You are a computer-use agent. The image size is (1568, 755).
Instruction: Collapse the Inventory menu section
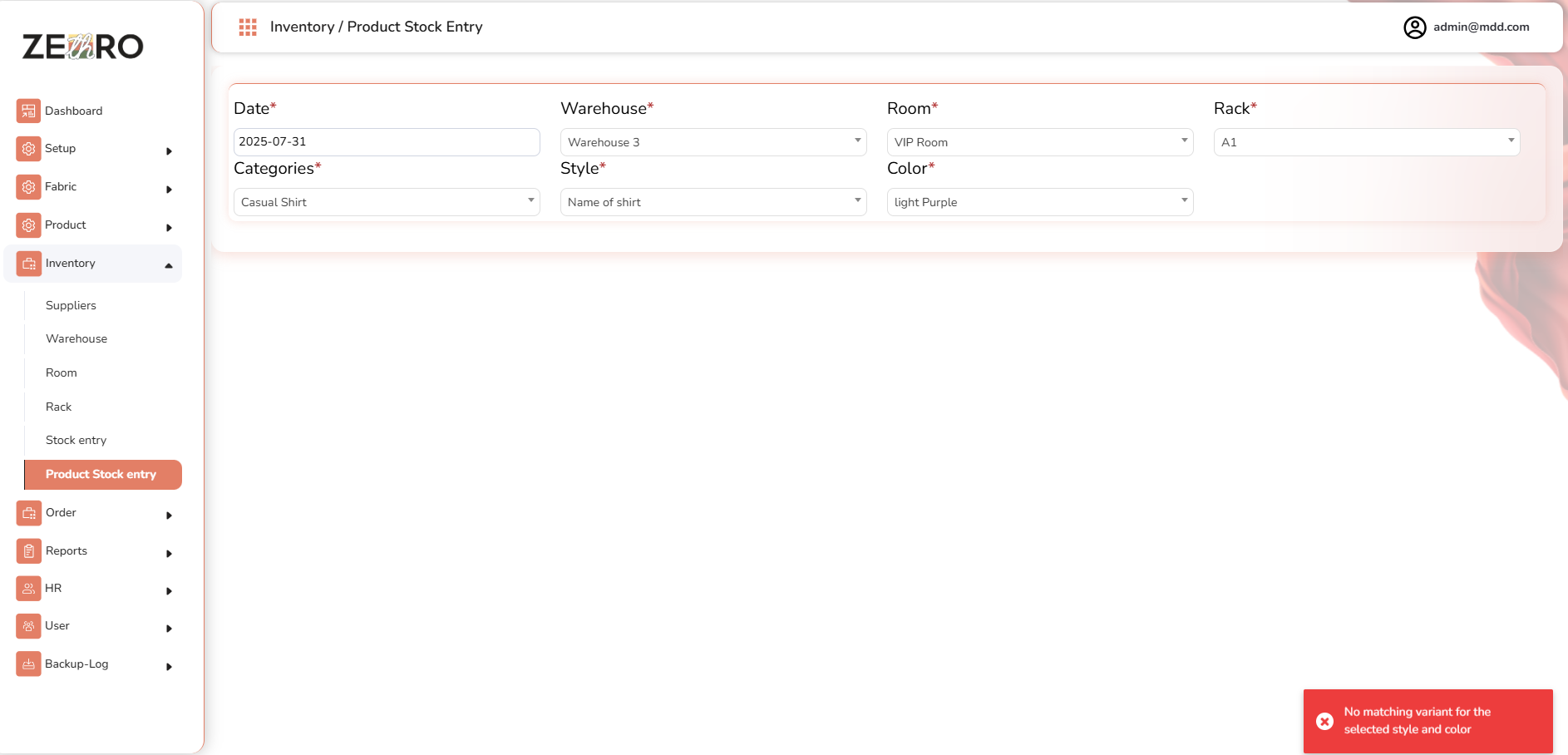(169, 264)
